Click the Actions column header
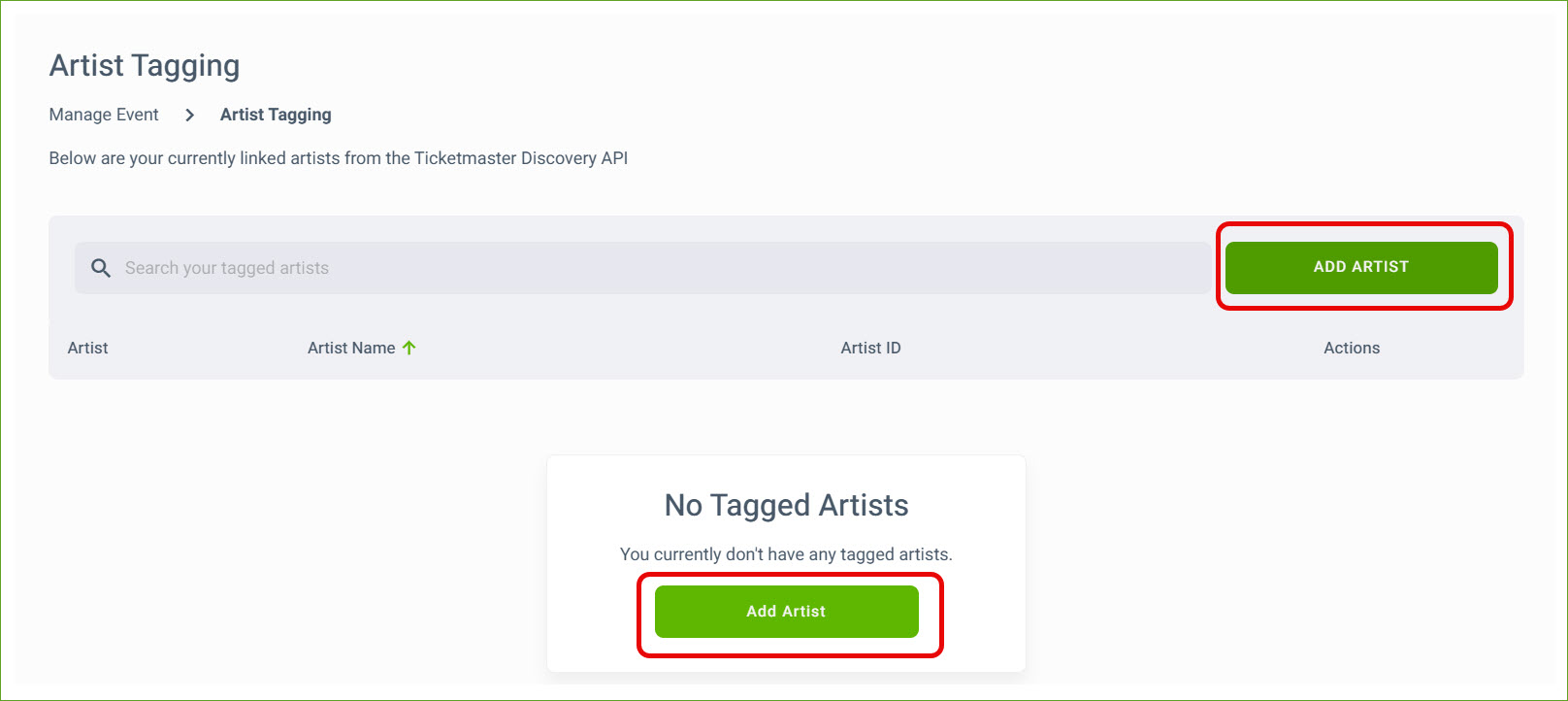1568x701 pixels. (x=1351, y=348)
